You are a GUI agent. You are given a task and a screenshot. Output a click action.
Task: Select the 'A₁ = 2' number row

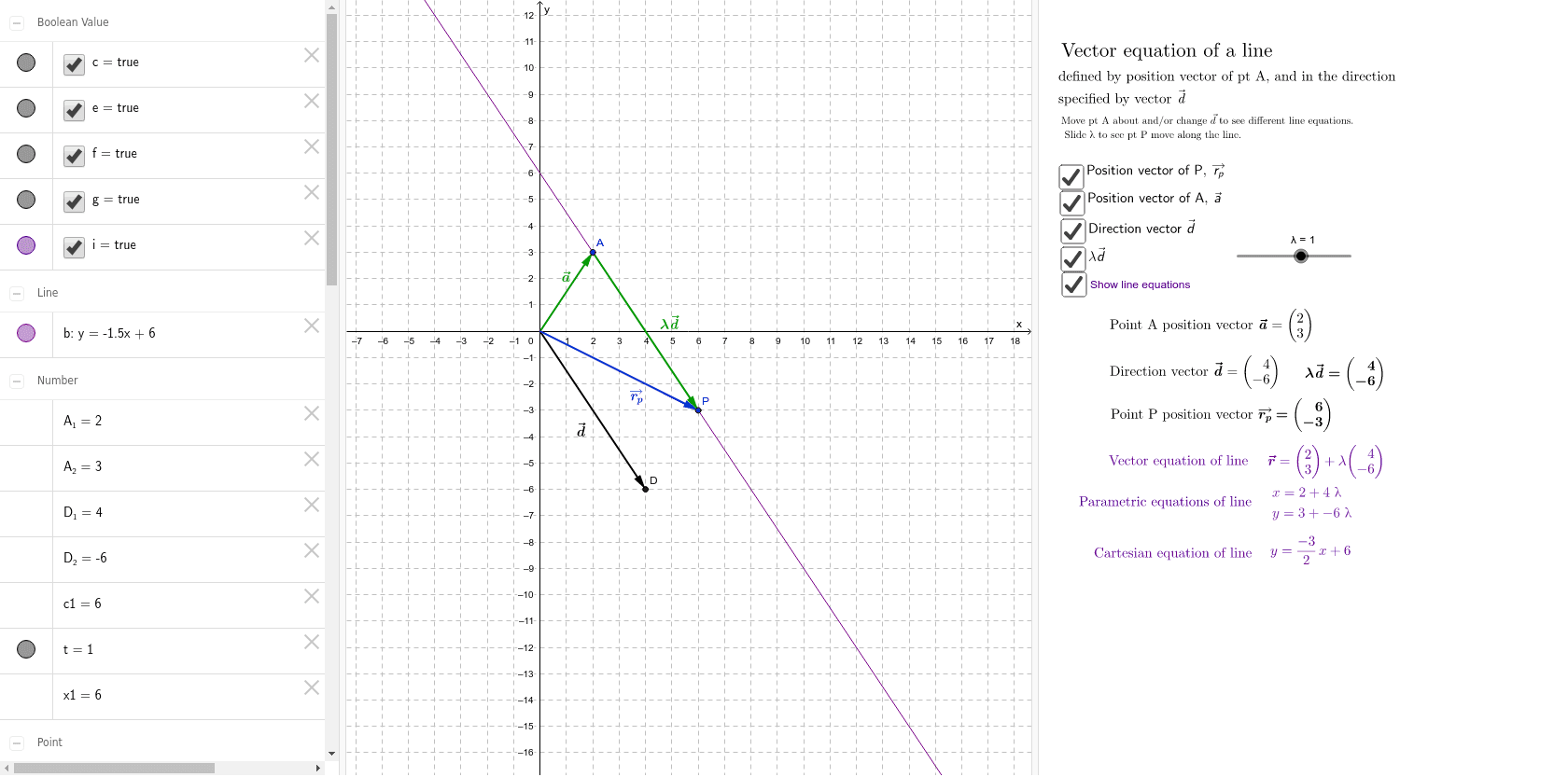click(x=168, y=422)
